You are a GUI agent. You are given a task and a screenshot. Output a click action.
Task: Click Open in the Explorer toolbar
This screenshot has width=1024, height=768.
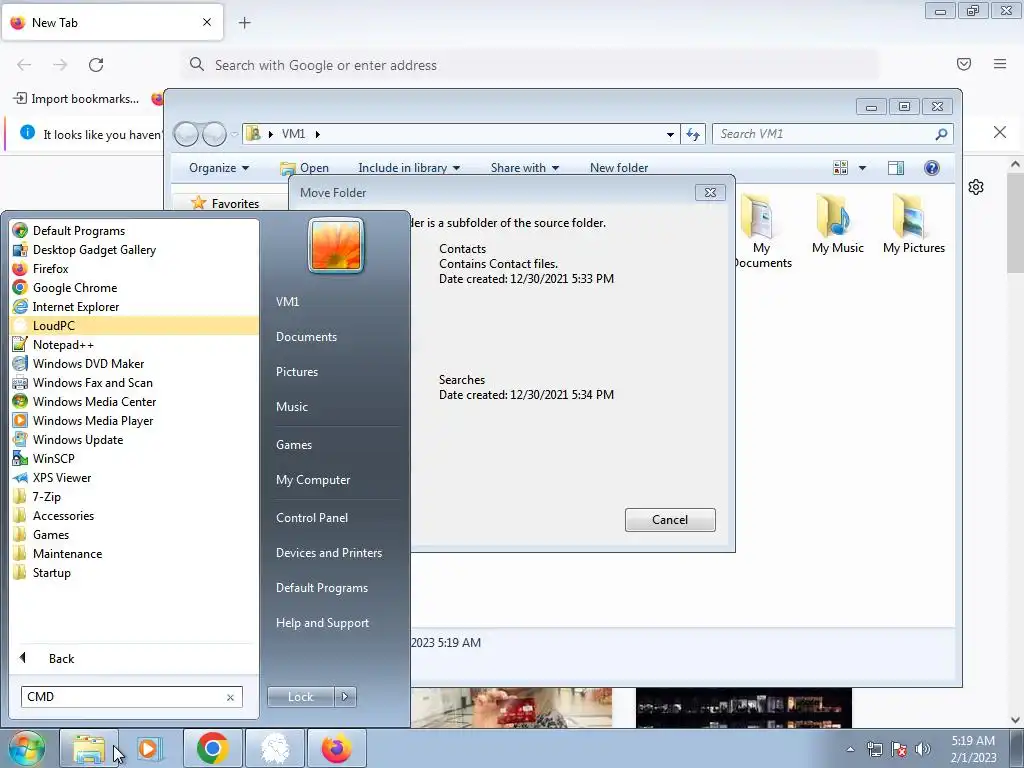304,168
